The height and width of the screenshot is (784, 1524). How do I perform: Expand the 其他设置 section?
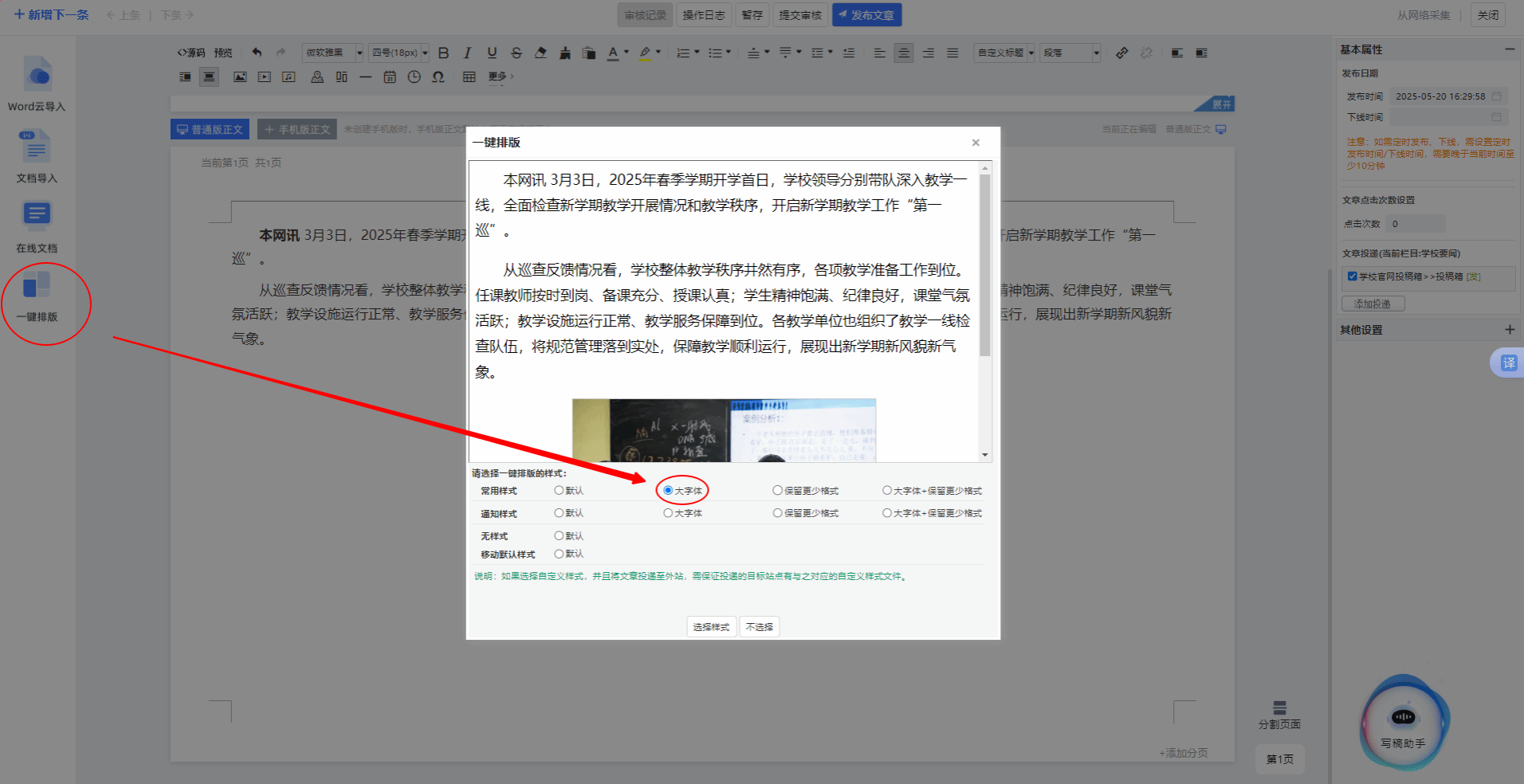1509,330
